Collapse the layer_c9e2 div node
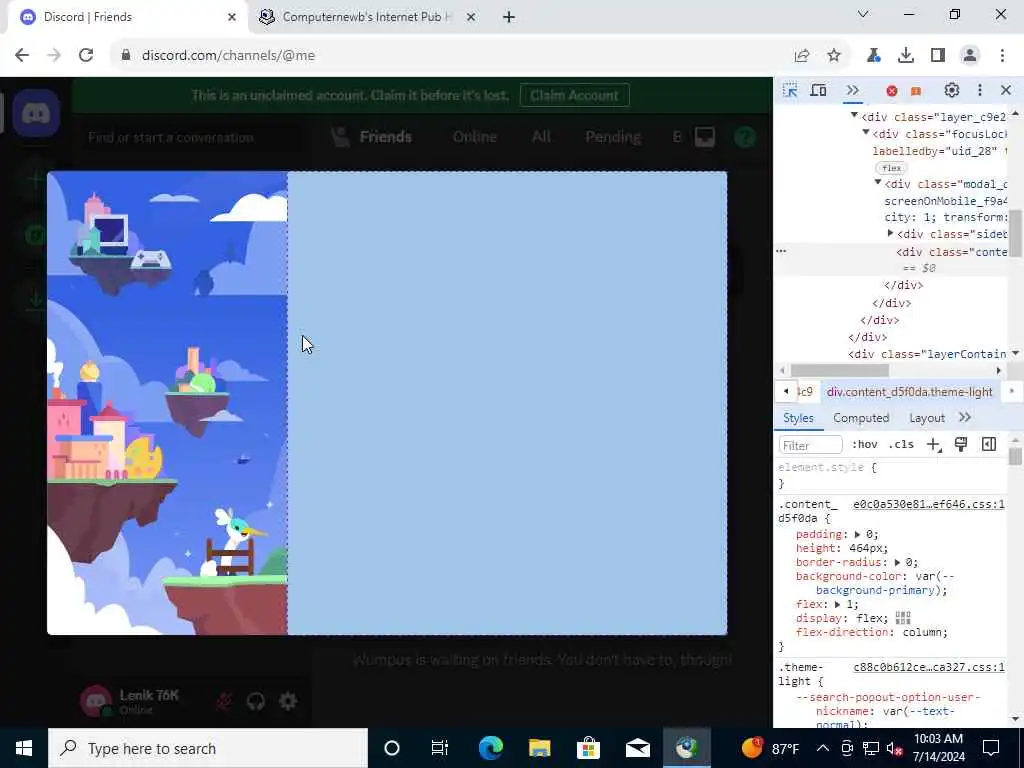The image size is (1024, 768). coord(854,116)
